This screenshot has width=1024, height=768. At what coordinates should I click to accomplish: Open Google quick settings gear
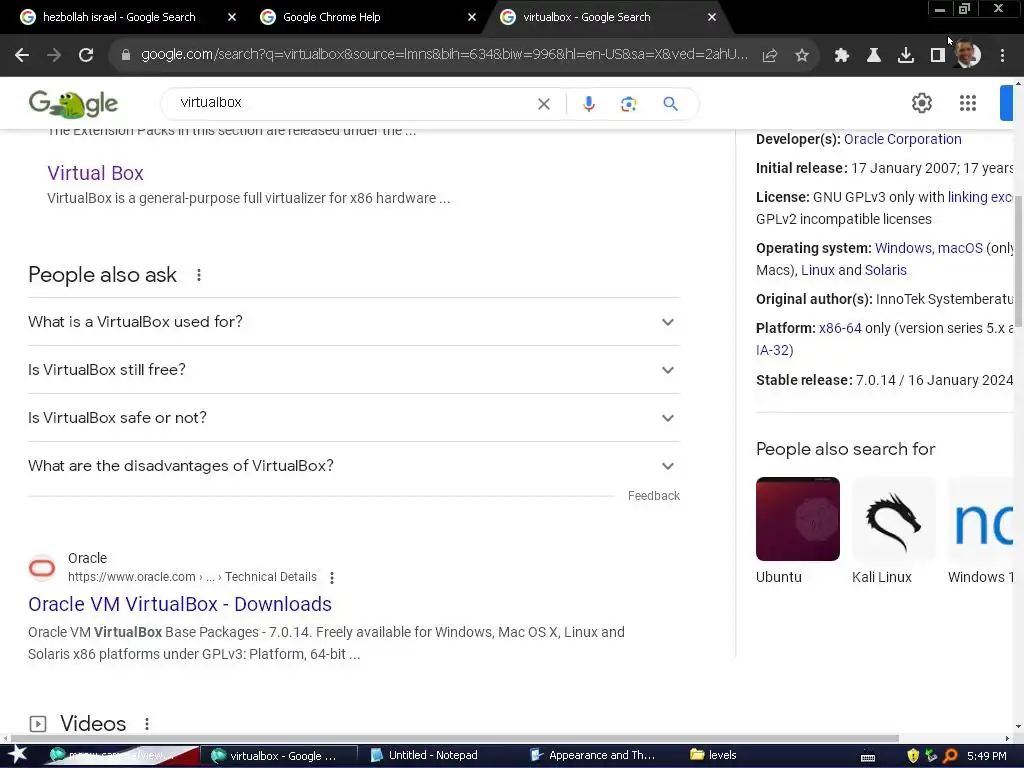coord(921,103)
